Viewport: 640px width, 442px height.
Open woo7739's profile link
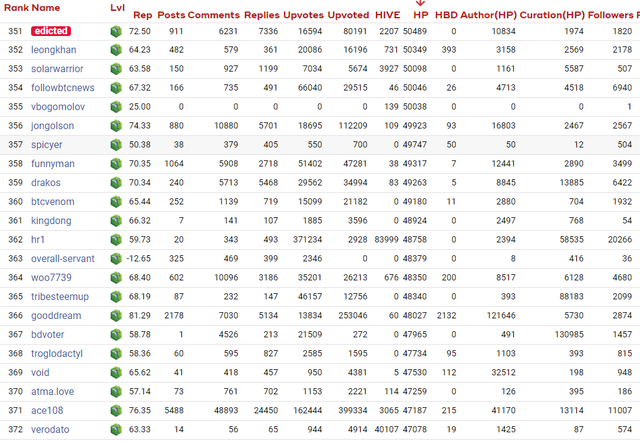[x=51, y=278]
